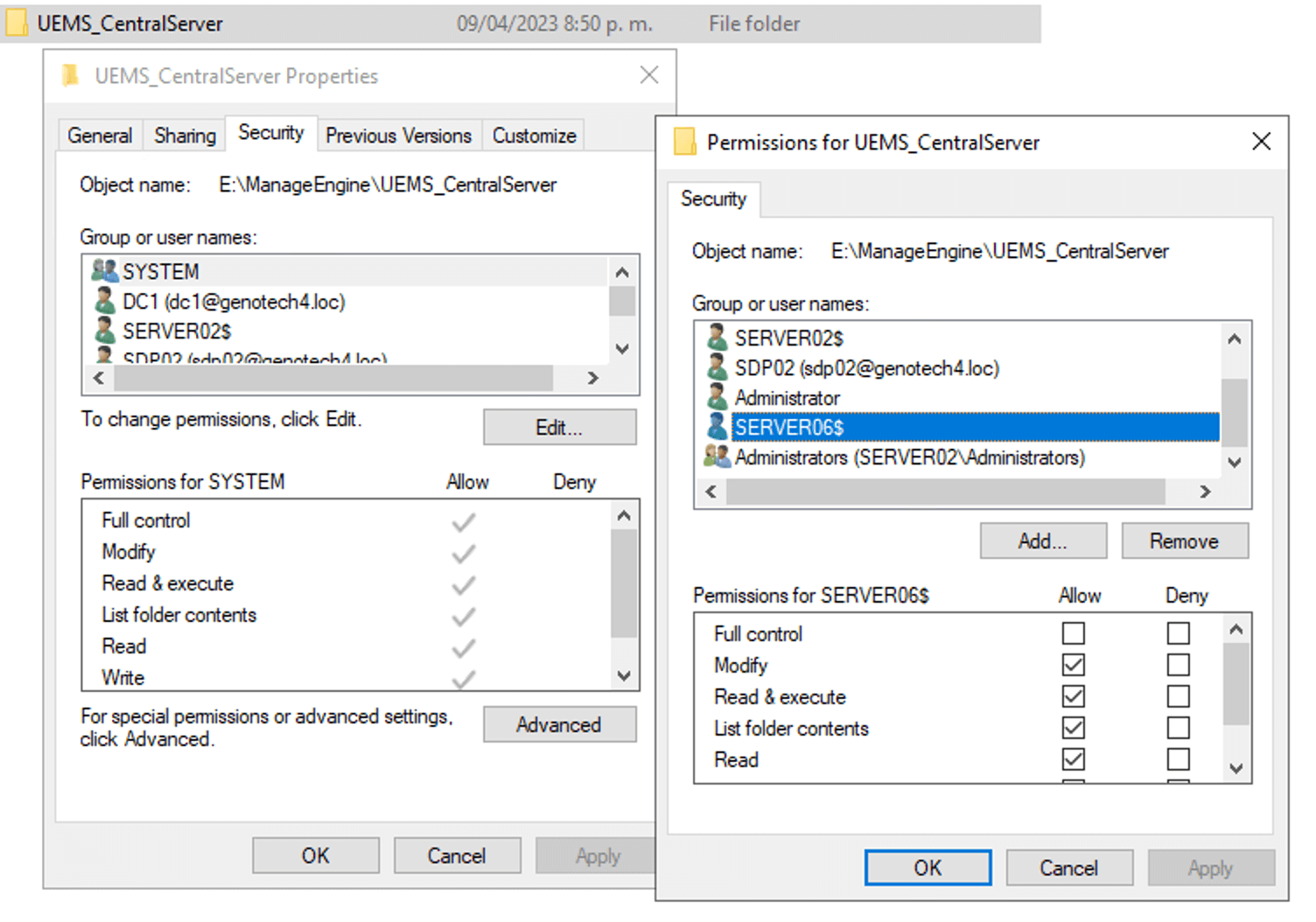
Task: Click the Apply button in Permissions dialog
Action: pyautogui.click(x=1211, y=868)
